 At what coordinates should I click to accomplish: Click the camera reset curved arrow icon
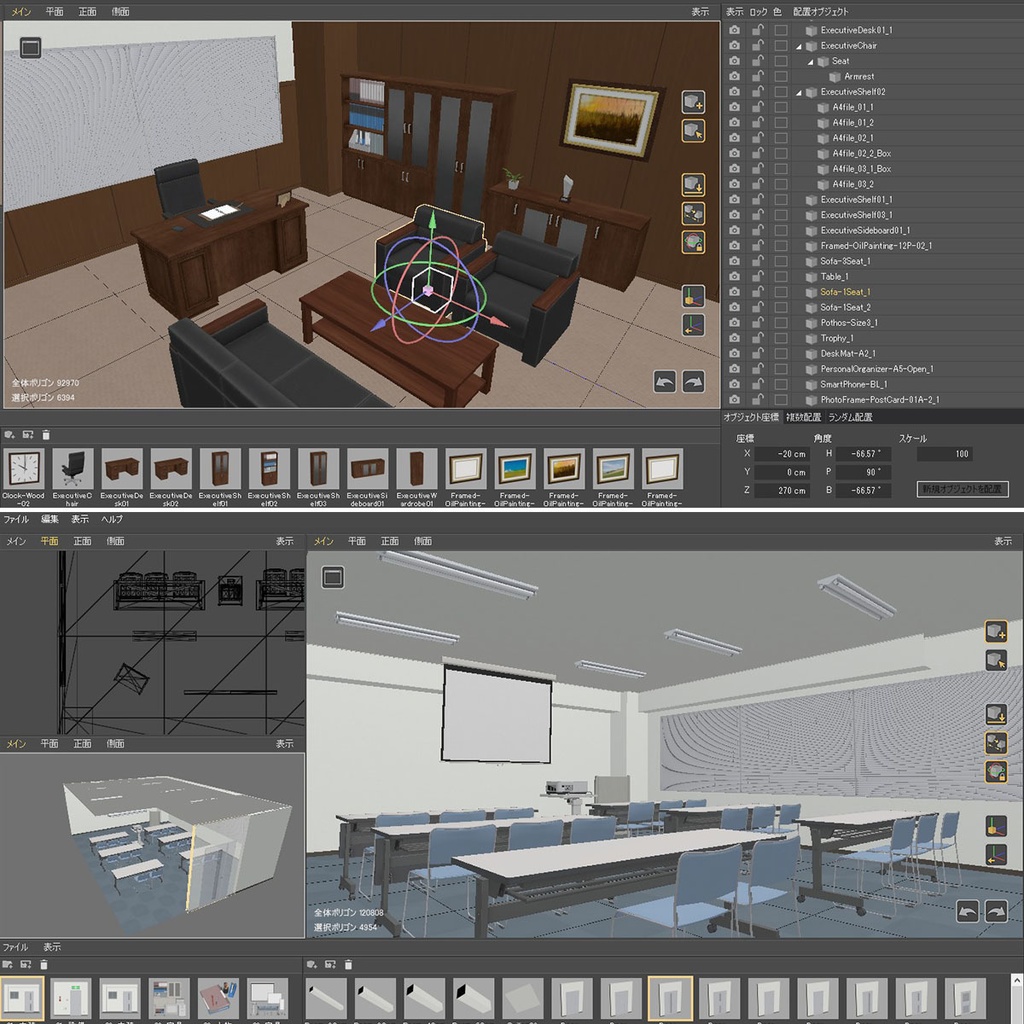pyautogui.click(x=665, y=381)
